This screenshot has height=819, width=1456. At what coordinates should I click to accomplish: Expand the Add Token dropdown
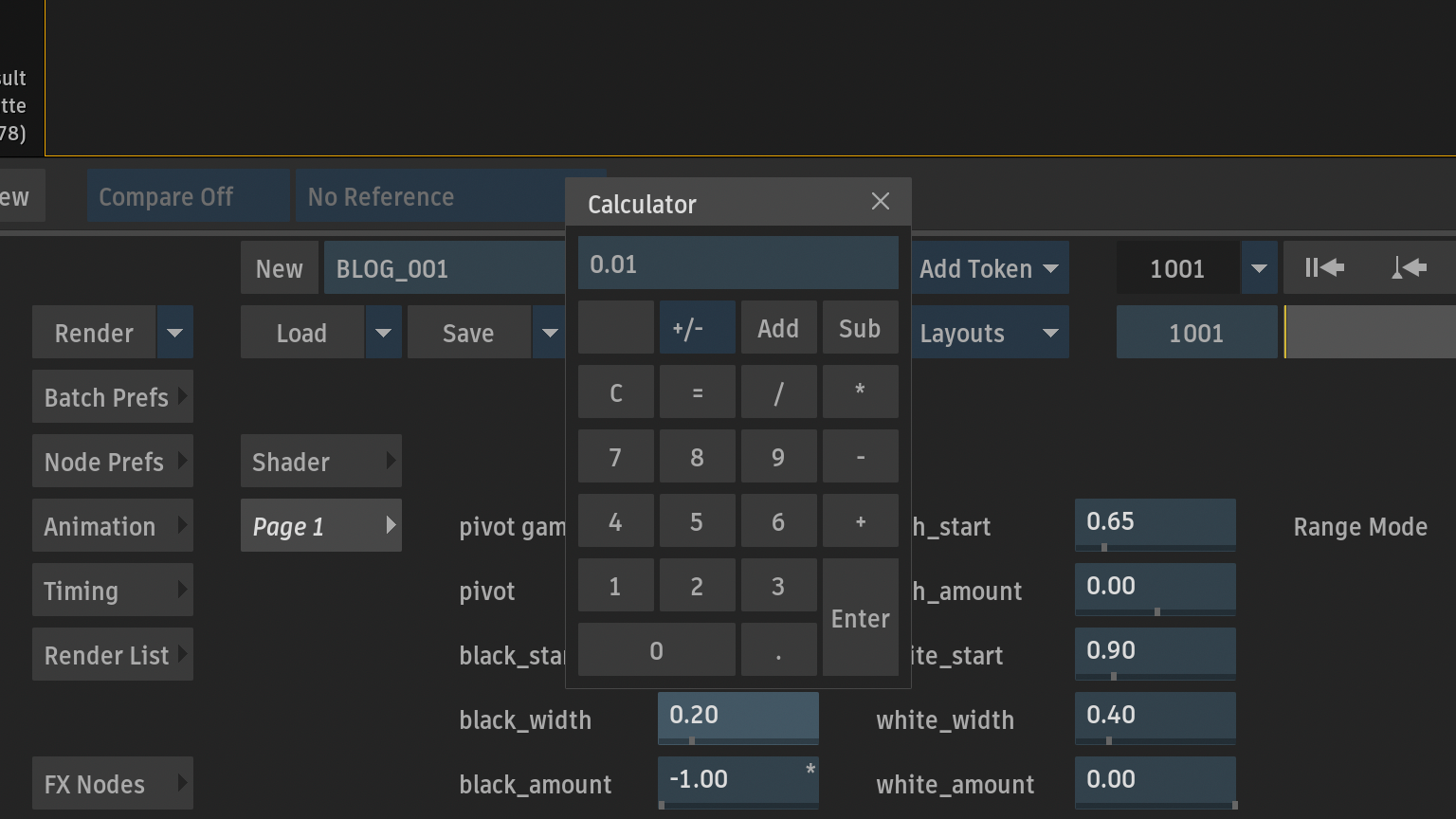click(989, 268)
